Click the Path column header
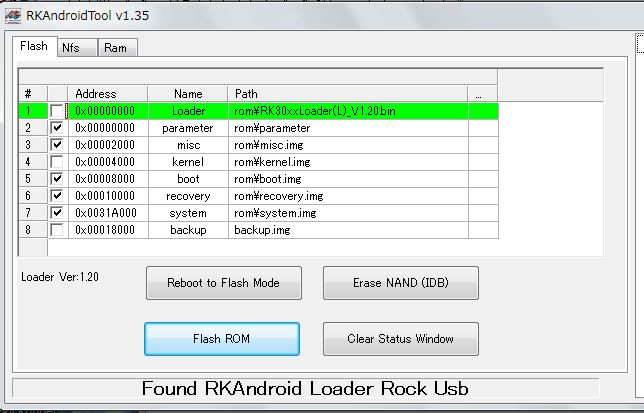Image resolution: width=644 pixels, height=413 pixels. 348,94
